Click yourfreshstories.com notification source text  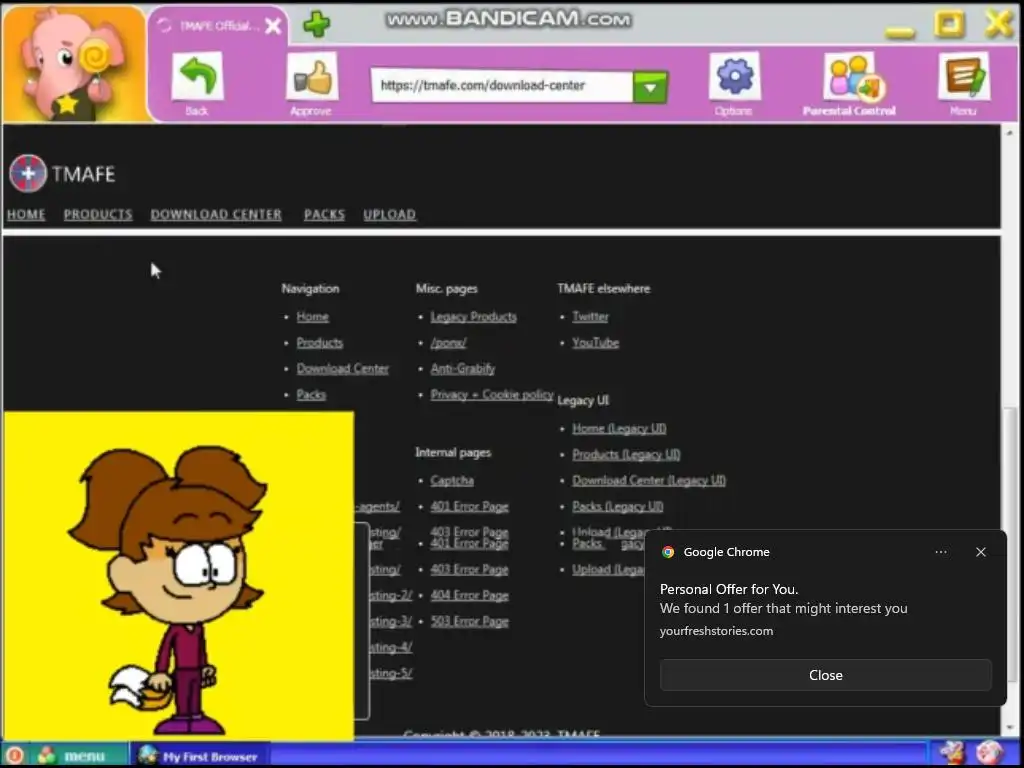click(x=716, y=632)
